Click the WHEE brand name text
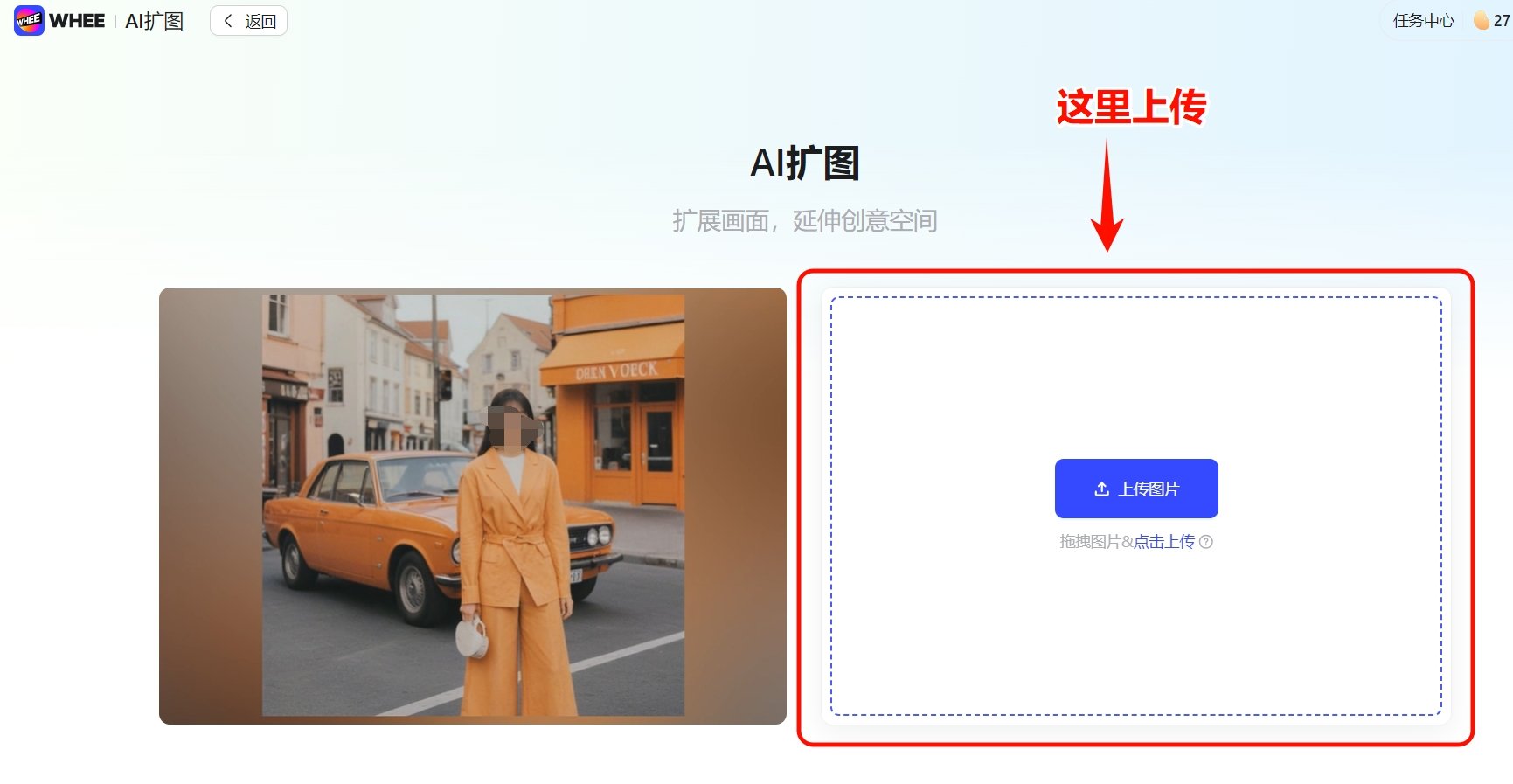The height and width of the screenshot is (784, 1513). pyautogui.click(x=77, y=21)
